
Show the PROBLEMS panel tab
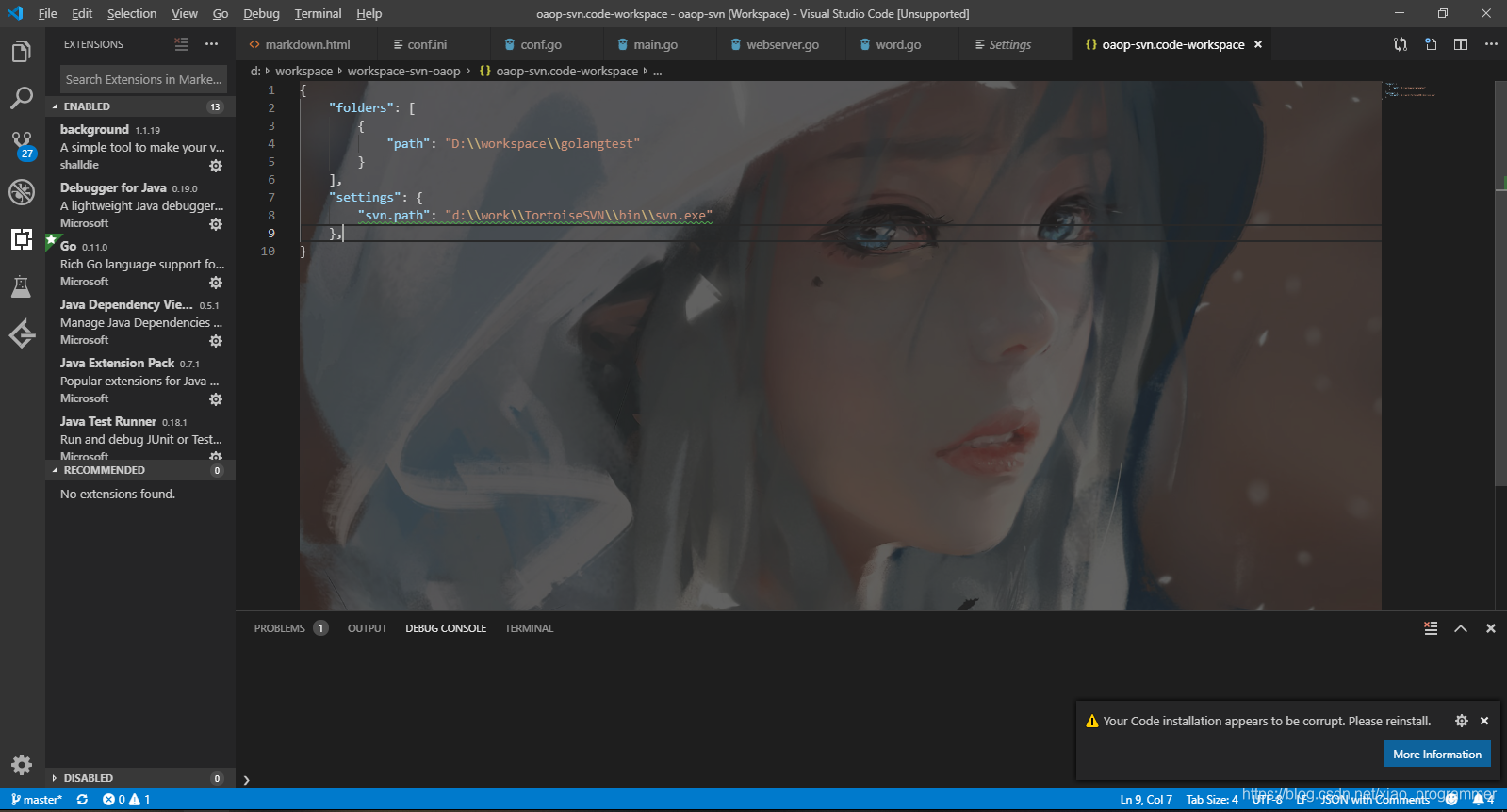[x=290, y=628]
